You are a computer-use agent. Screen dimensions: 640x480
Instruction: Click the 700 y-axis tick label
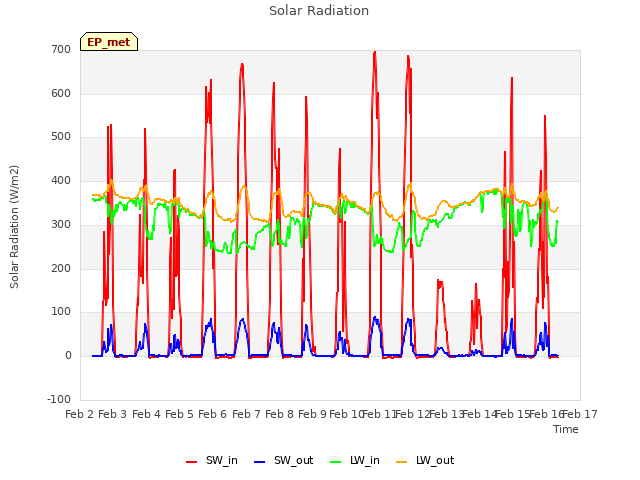pyautogui.click(x=61, y=49)
